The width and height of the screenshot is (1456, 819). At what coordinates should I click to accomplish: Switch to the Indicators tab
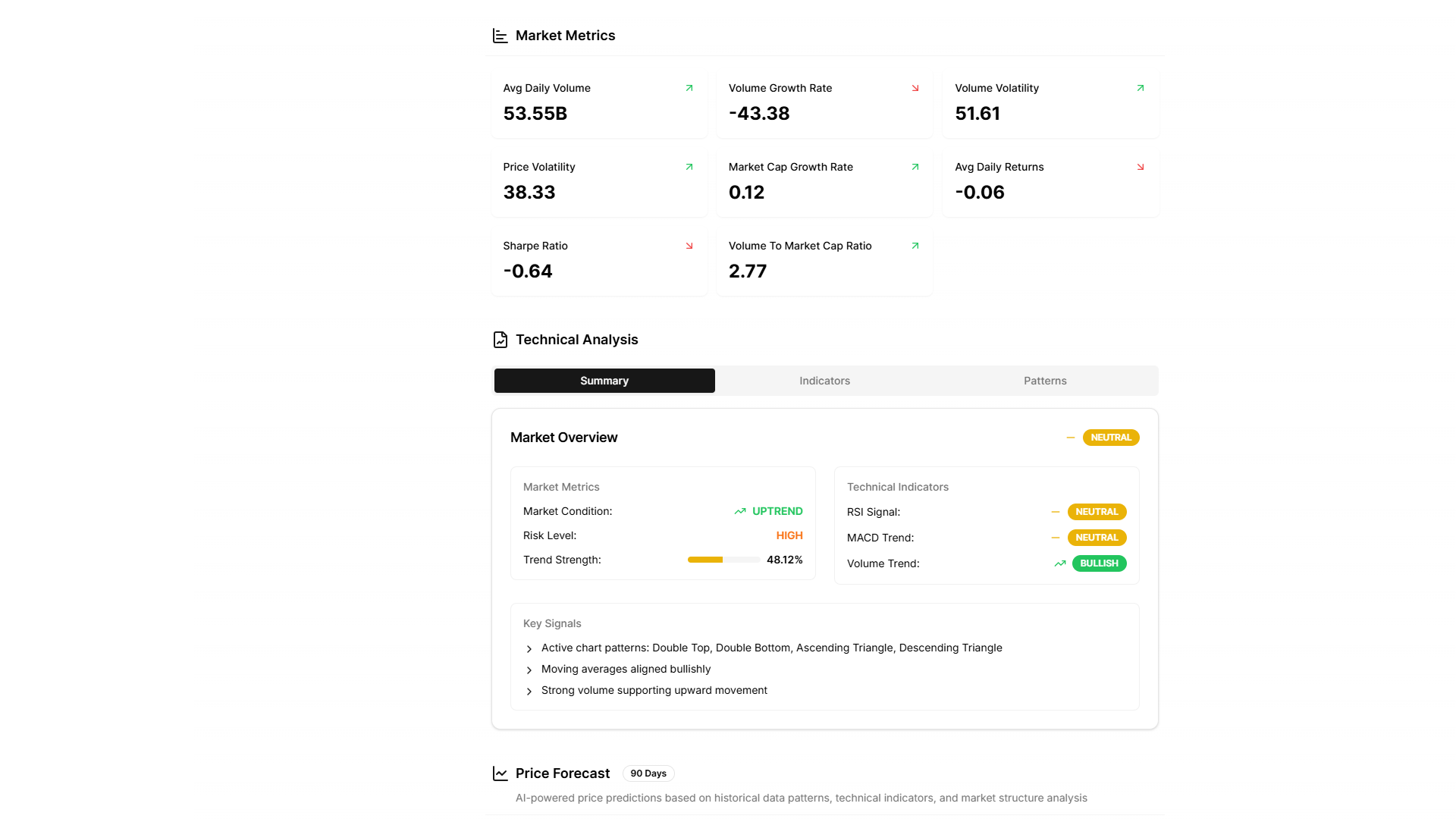(x=824, y=381)
